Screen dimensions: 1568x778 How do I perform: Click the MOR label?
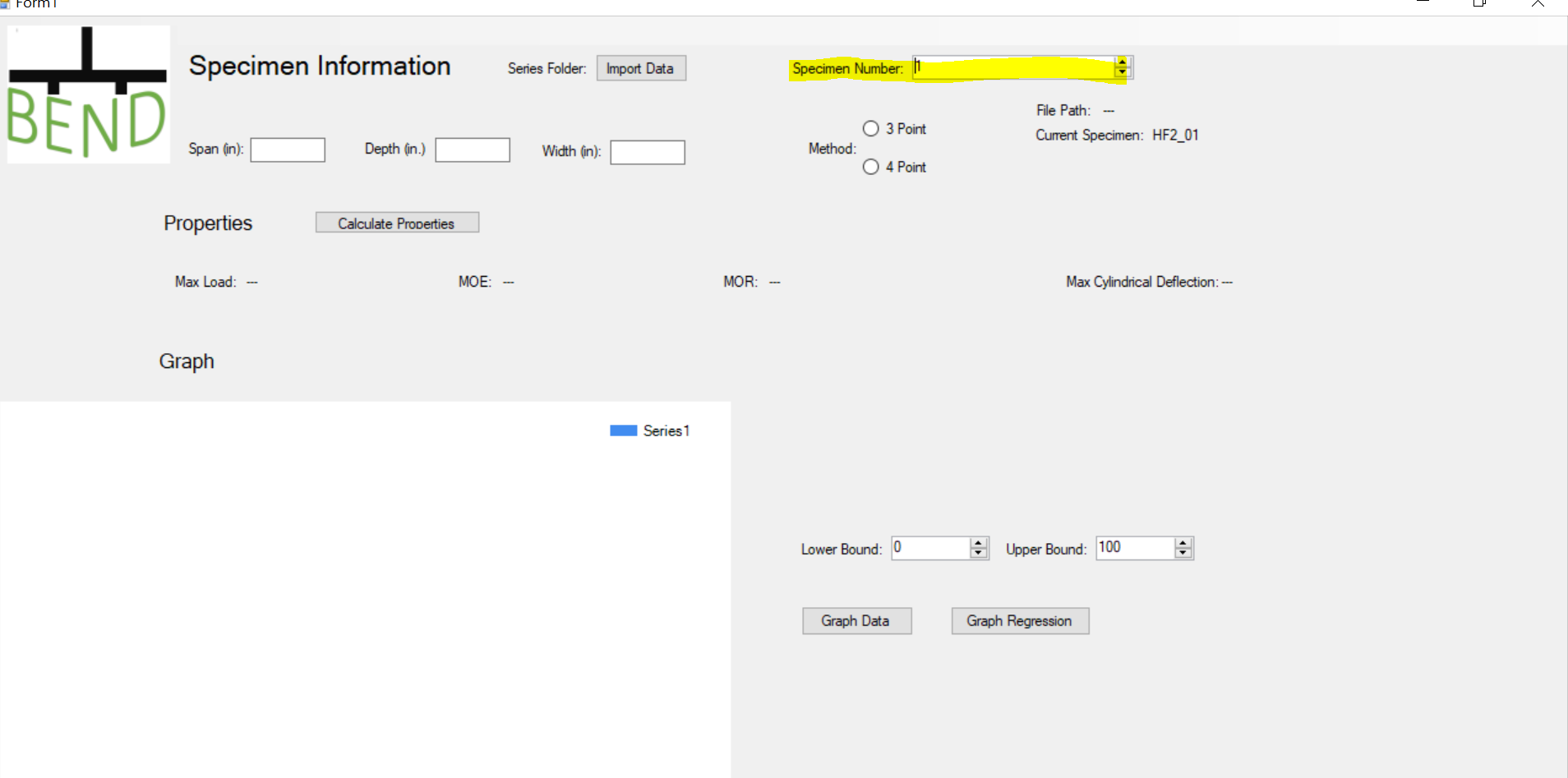coord(740,282)
